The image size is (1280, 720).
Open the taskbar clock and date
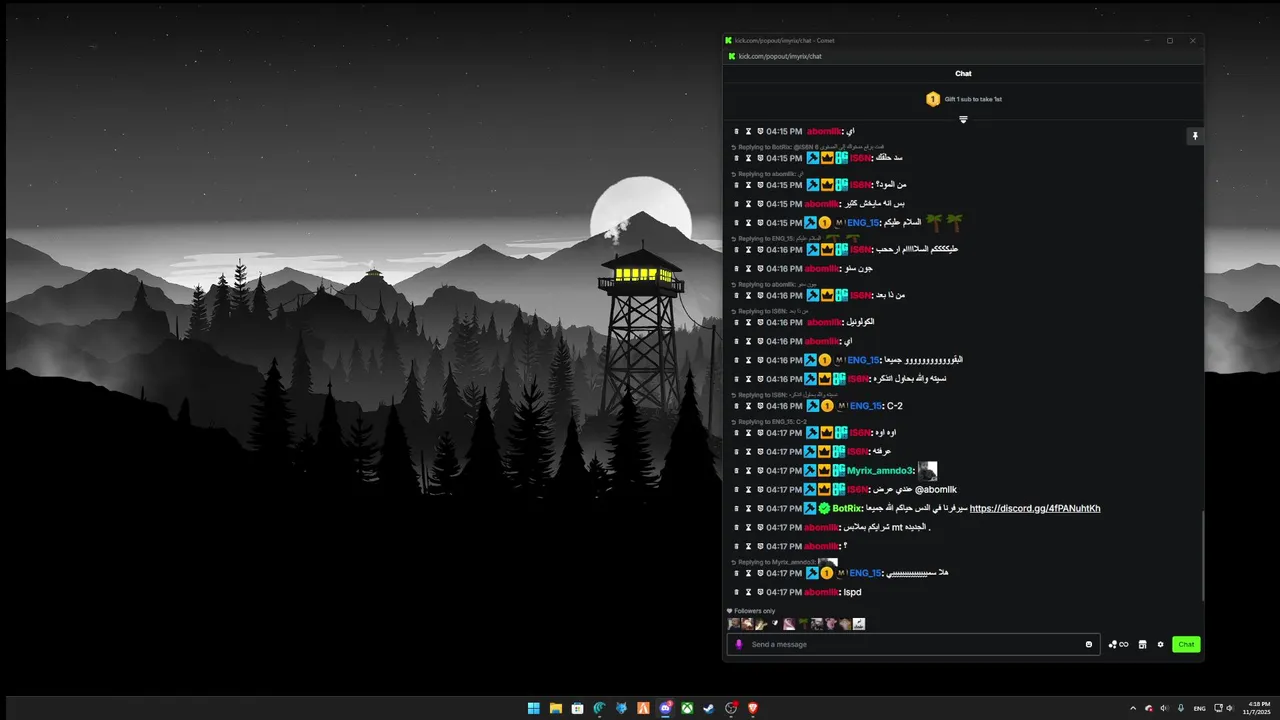[x=1258, y=708]
